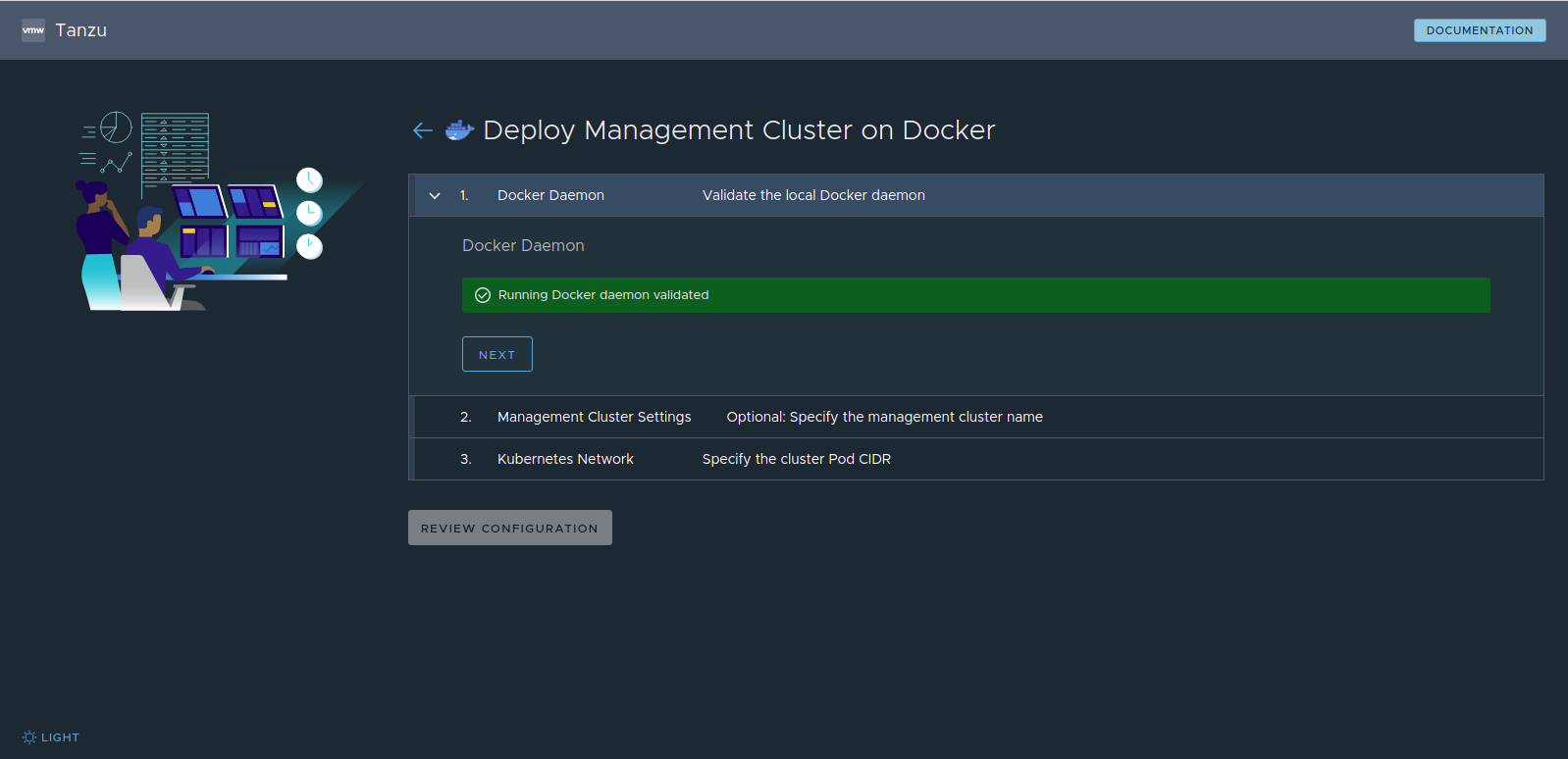The width and height of the screenshot is (1568, 759).
Task: Click the Docker whale icon beside title
Action: [459, 130]
